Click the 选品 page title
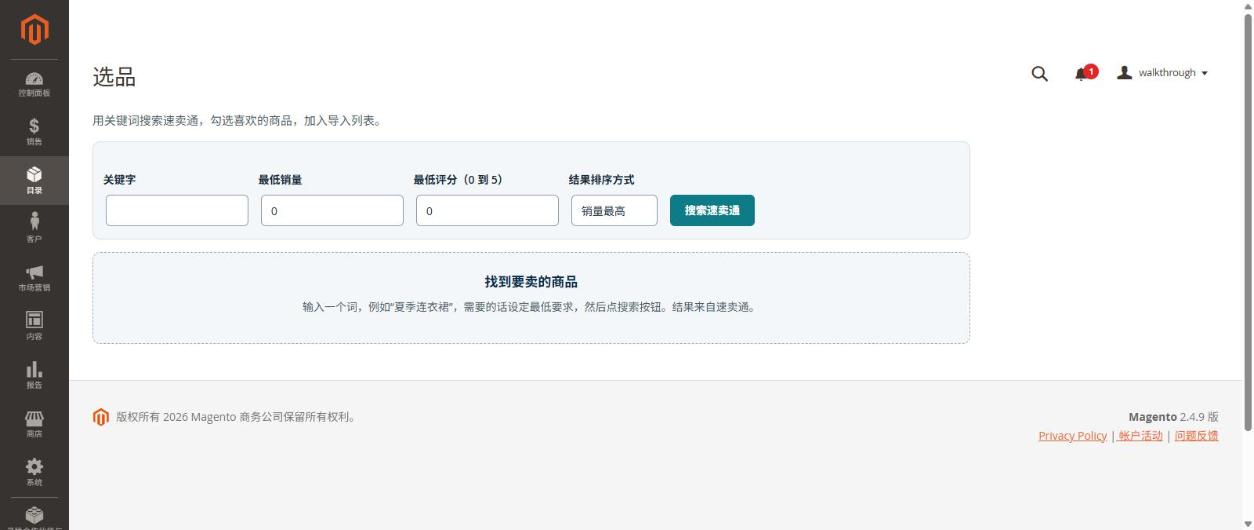This screenshot has width=1254, height=530. click(114, 77)
